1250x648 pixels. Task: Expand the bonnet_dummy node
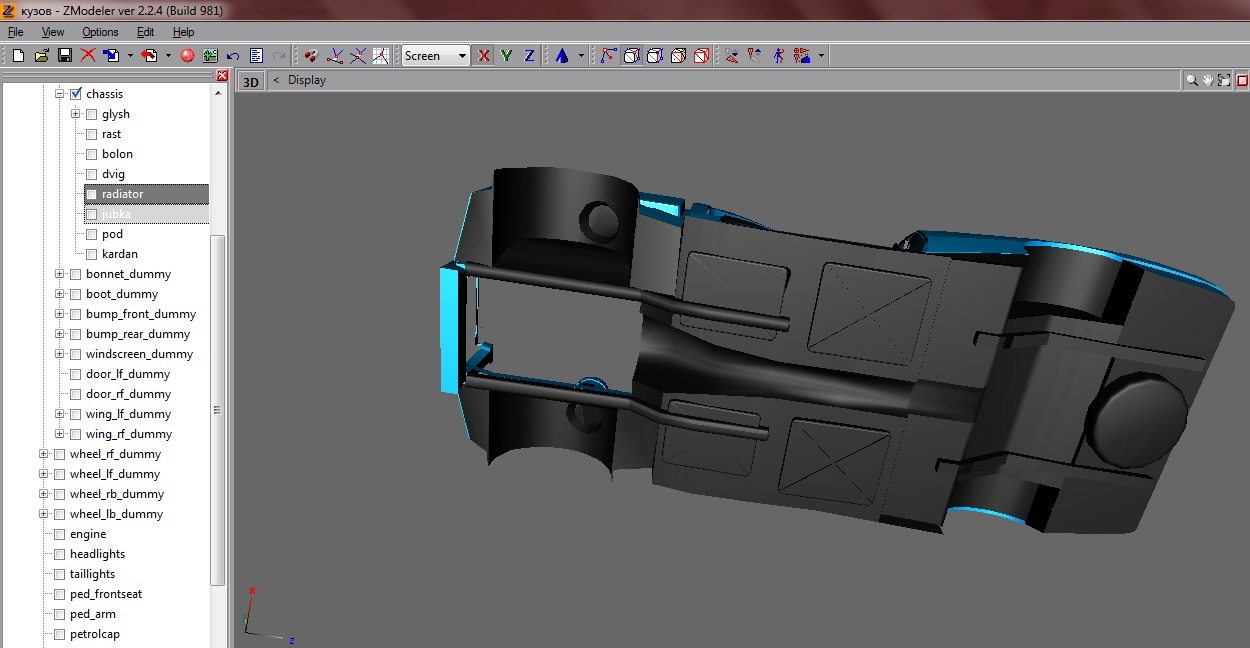coord(60,274)
